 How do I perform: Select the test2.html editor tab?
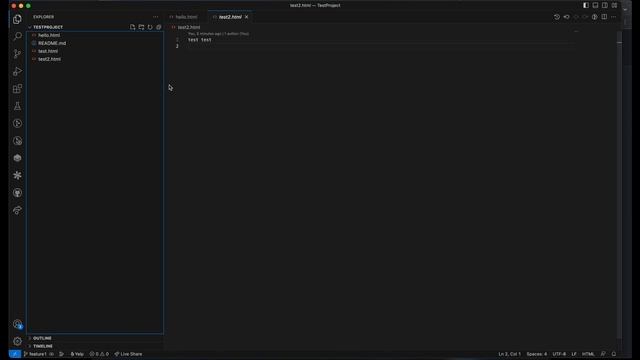230,17
